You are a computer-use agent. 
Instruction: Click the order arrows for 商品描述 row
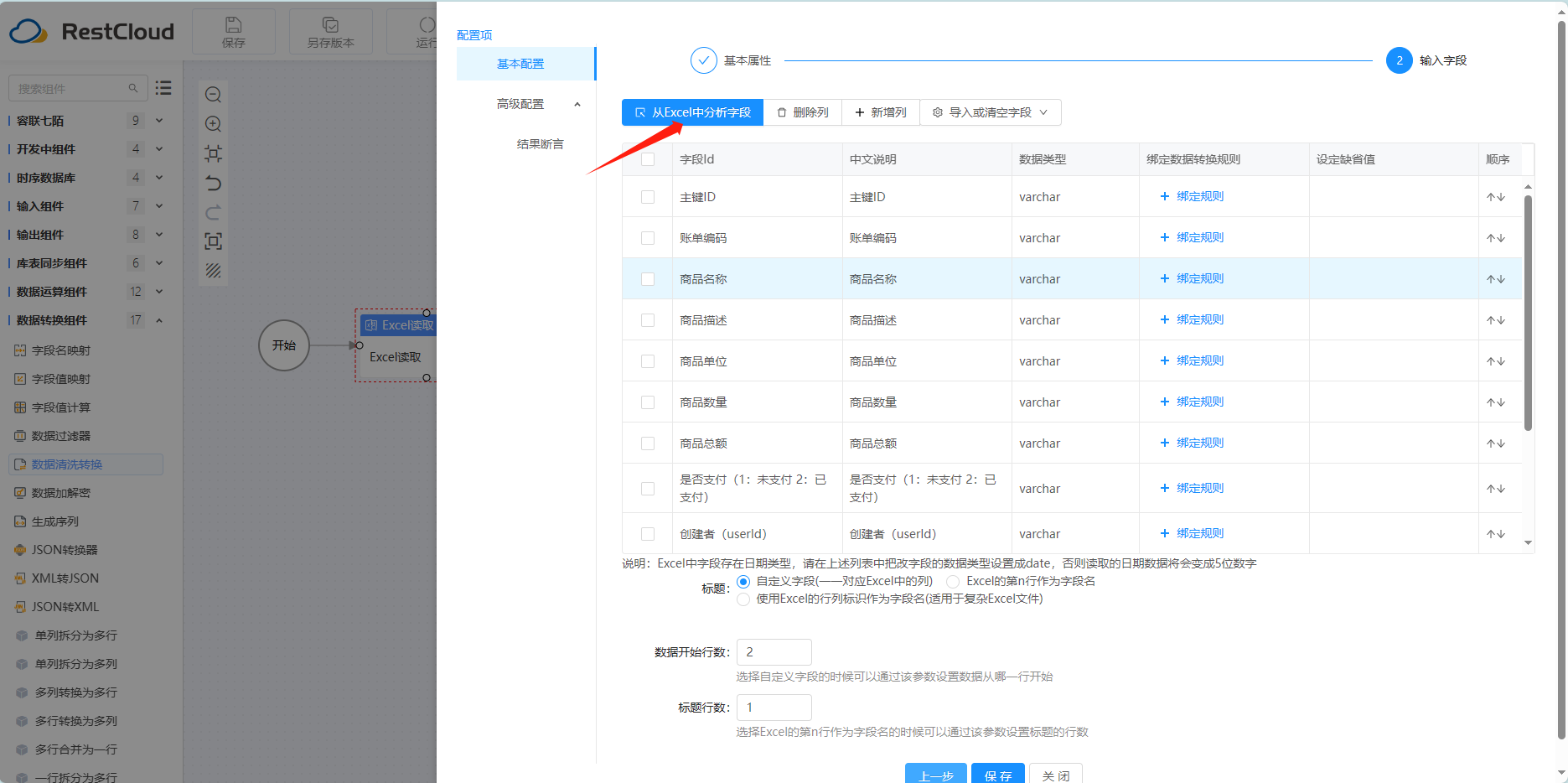click(1496, 320)
